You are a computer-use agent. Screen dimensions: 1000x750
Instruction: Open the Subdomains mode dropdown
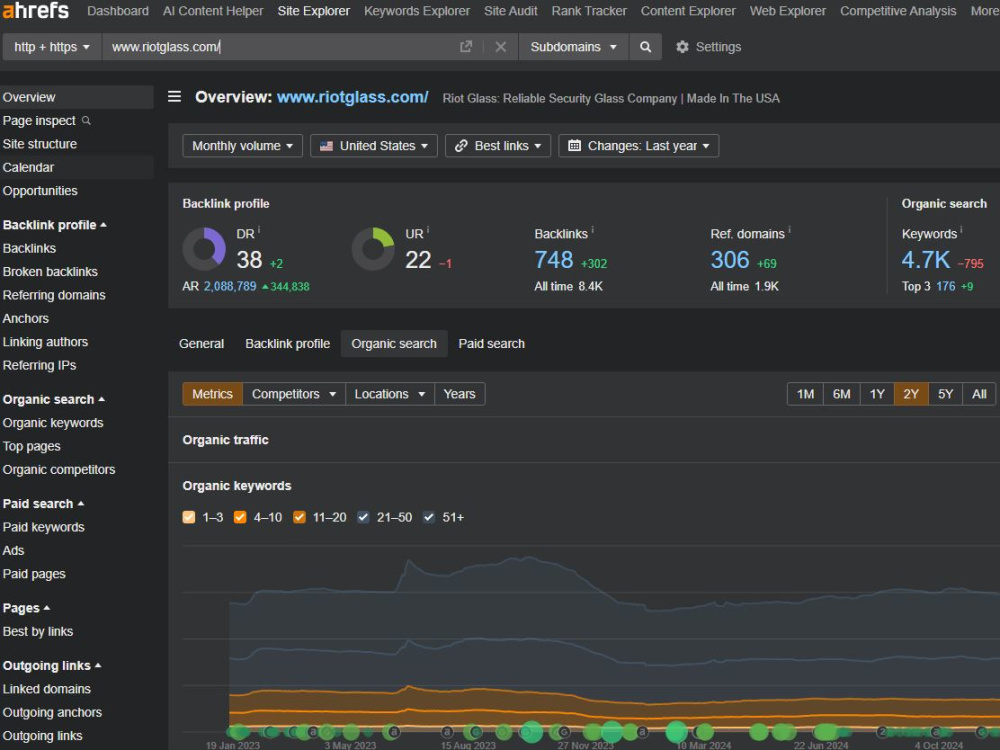pyautogui.click(x=573, y=47)
